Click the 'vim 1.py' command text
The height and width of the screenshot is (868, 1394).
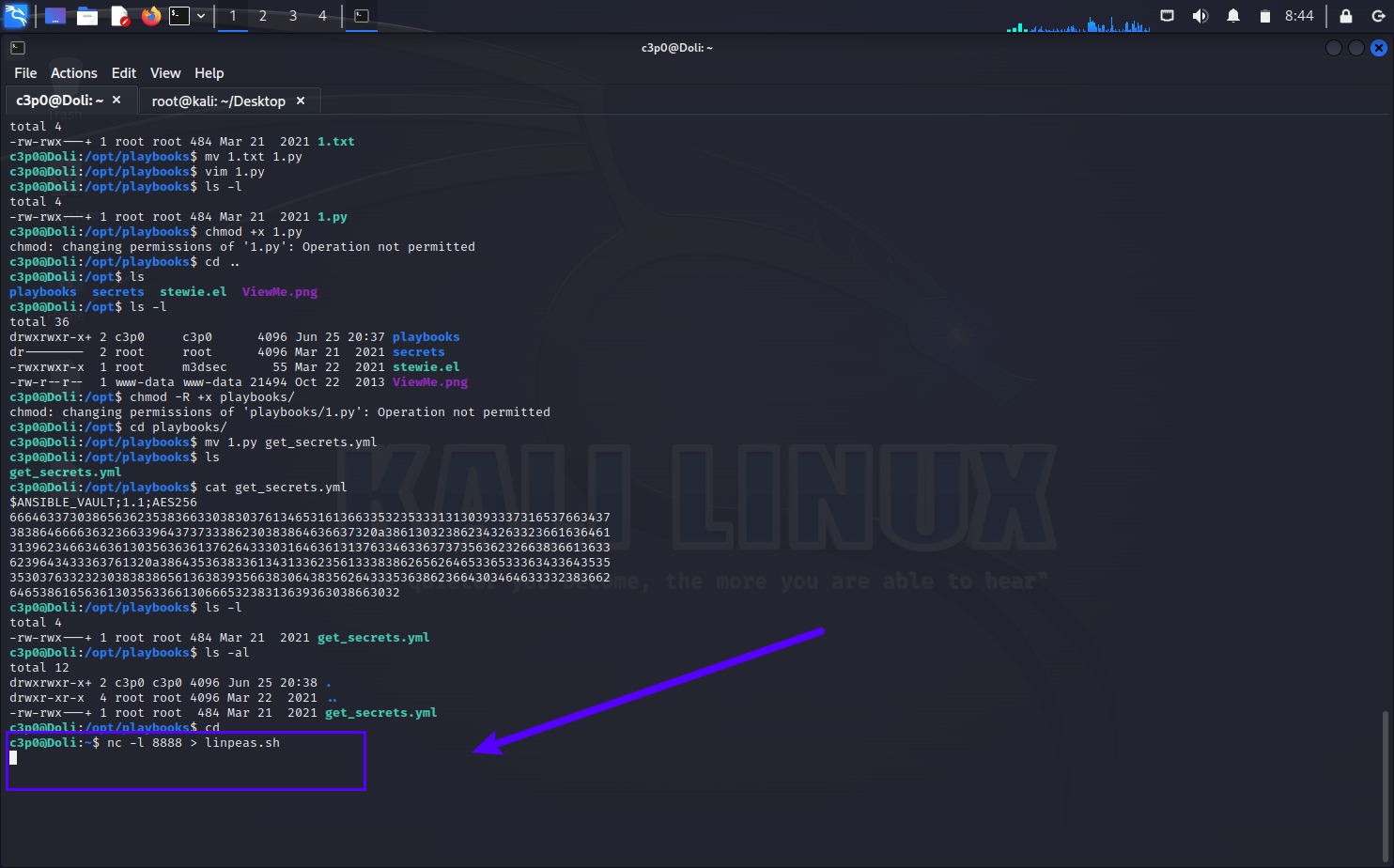pos(235,172)
